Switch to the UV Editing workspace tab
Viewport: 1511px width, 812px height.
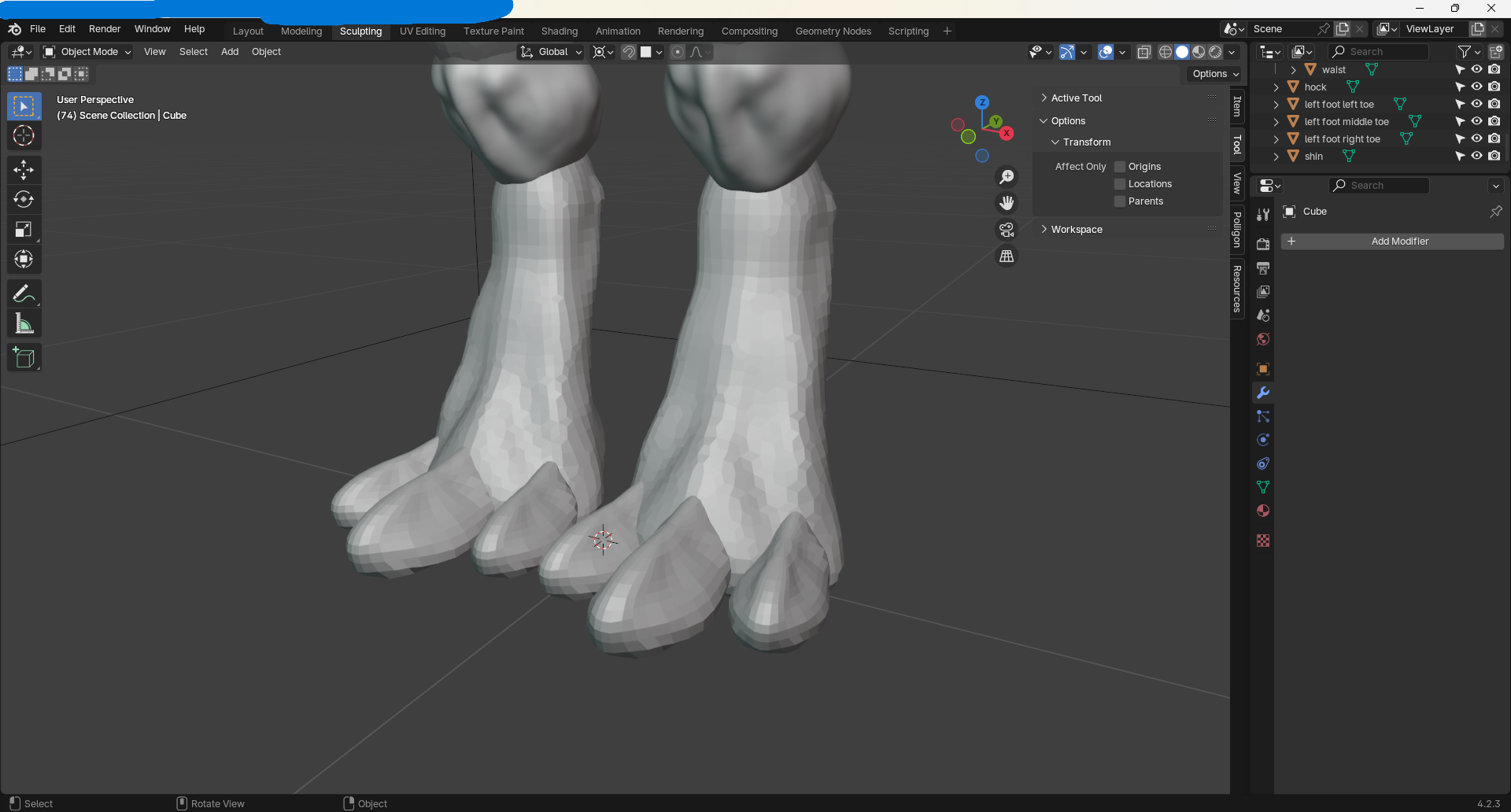tap(422, 31)
